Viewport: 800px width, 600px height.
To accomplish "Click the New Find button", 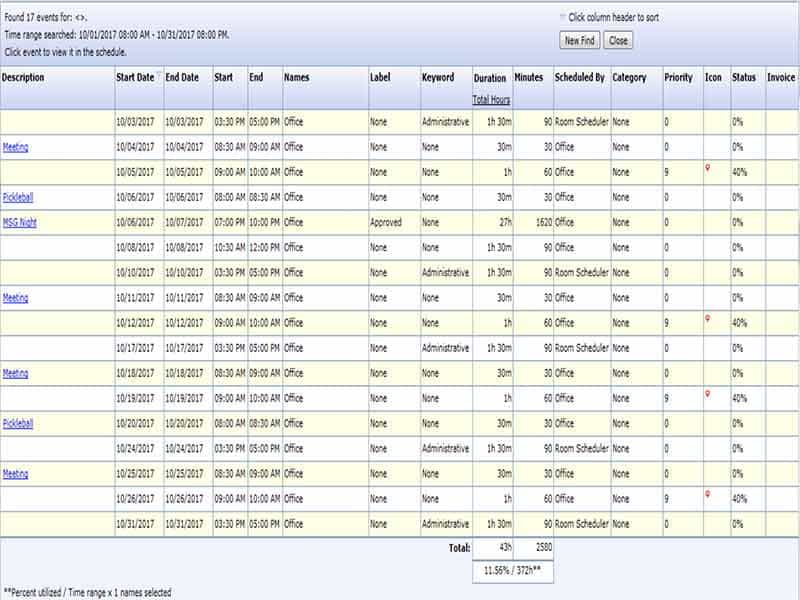I will pyautogui.click(x=580, y=41).
